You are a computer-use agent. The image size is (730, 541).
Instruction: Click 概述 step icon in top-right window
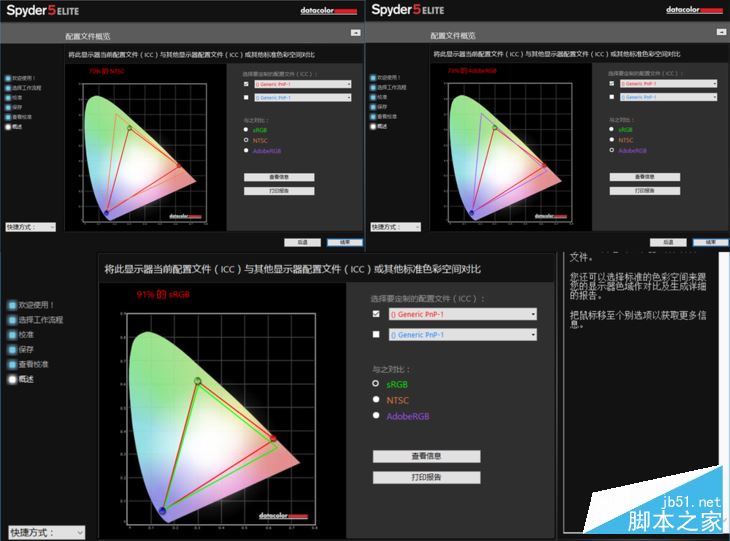coord(373,126)
